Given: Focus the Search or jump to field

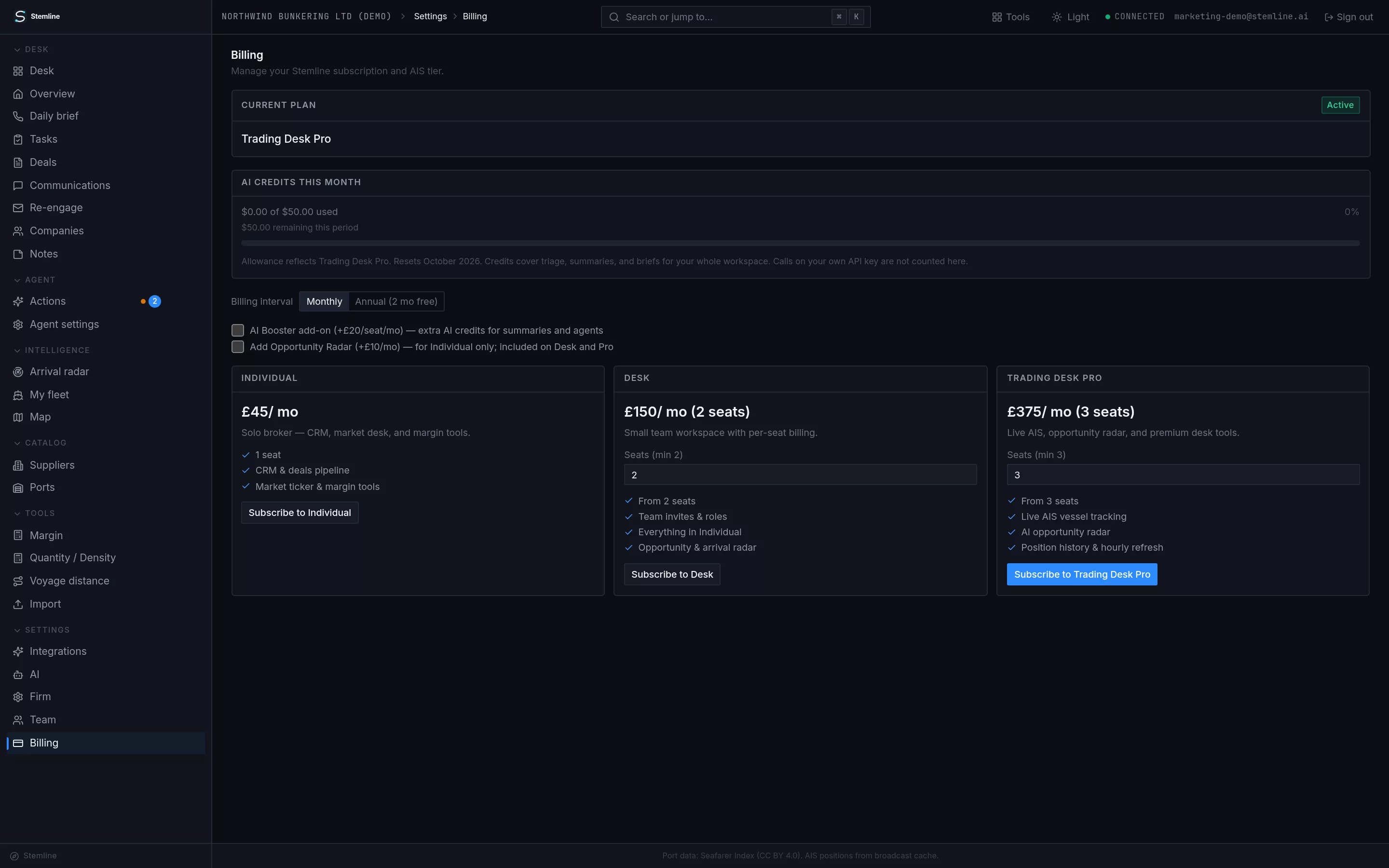Looking at the screenshot, I should click(x=735, y=17).
